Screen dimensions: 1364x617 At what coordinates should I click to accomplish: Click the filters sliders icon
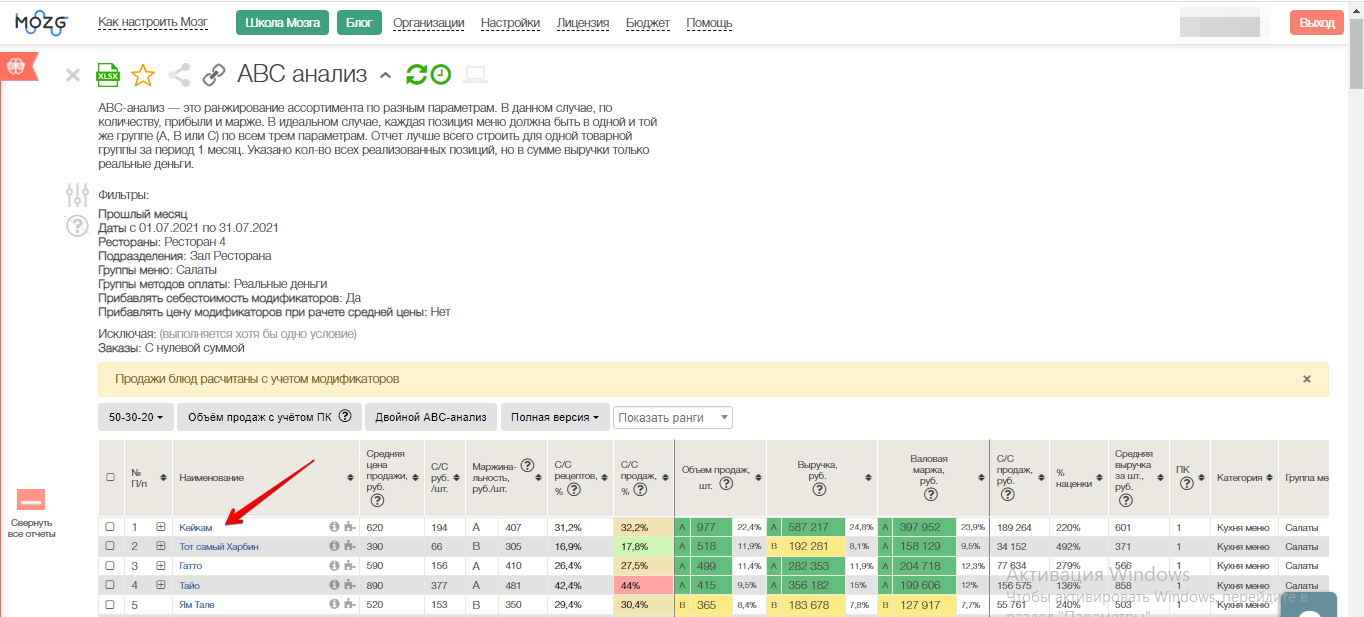coord(77,194)
